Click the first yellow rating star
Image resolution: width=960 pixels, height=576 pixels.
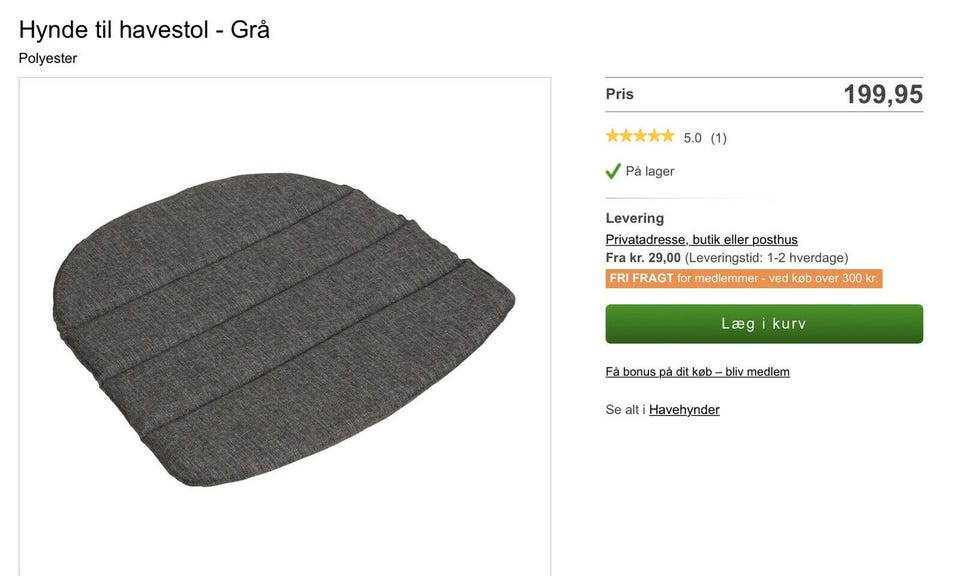point(613,136)
